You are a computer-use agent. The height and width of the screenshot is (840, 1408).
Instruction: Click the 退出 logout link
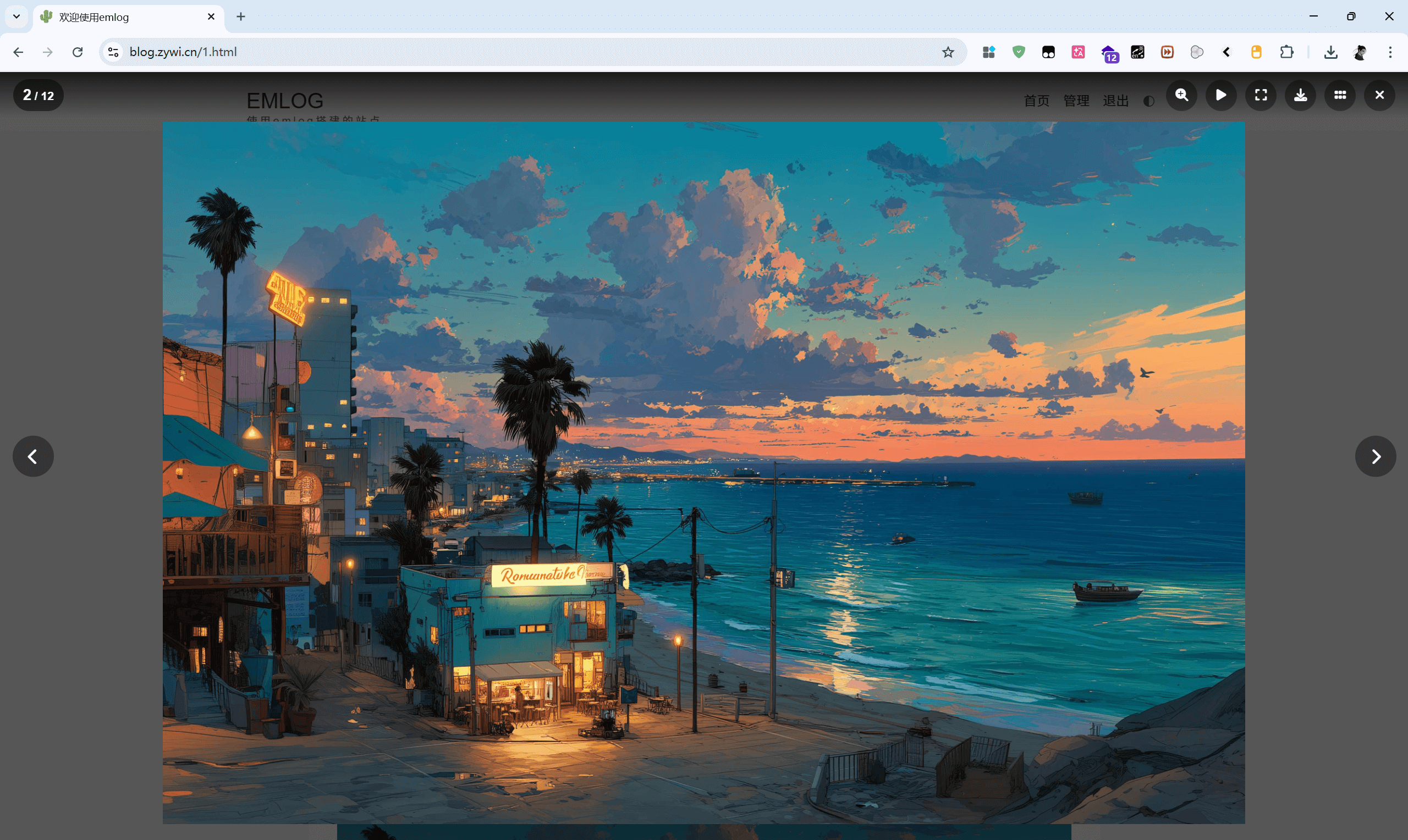[1116, 101]
